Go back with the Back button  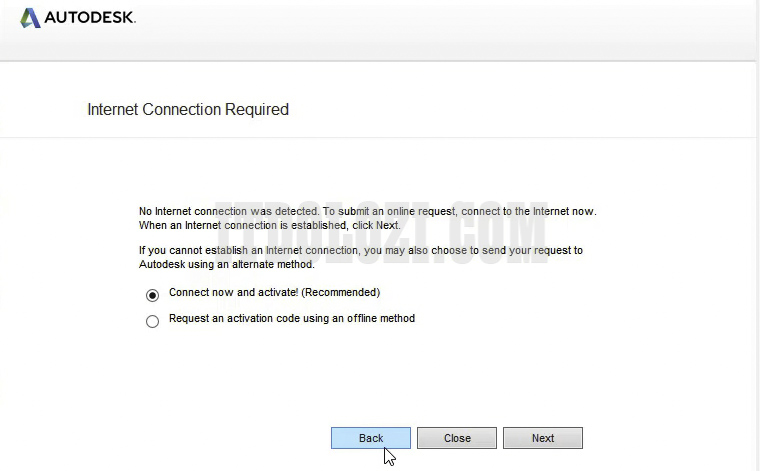pyautogui.click(x=371, y=438)
